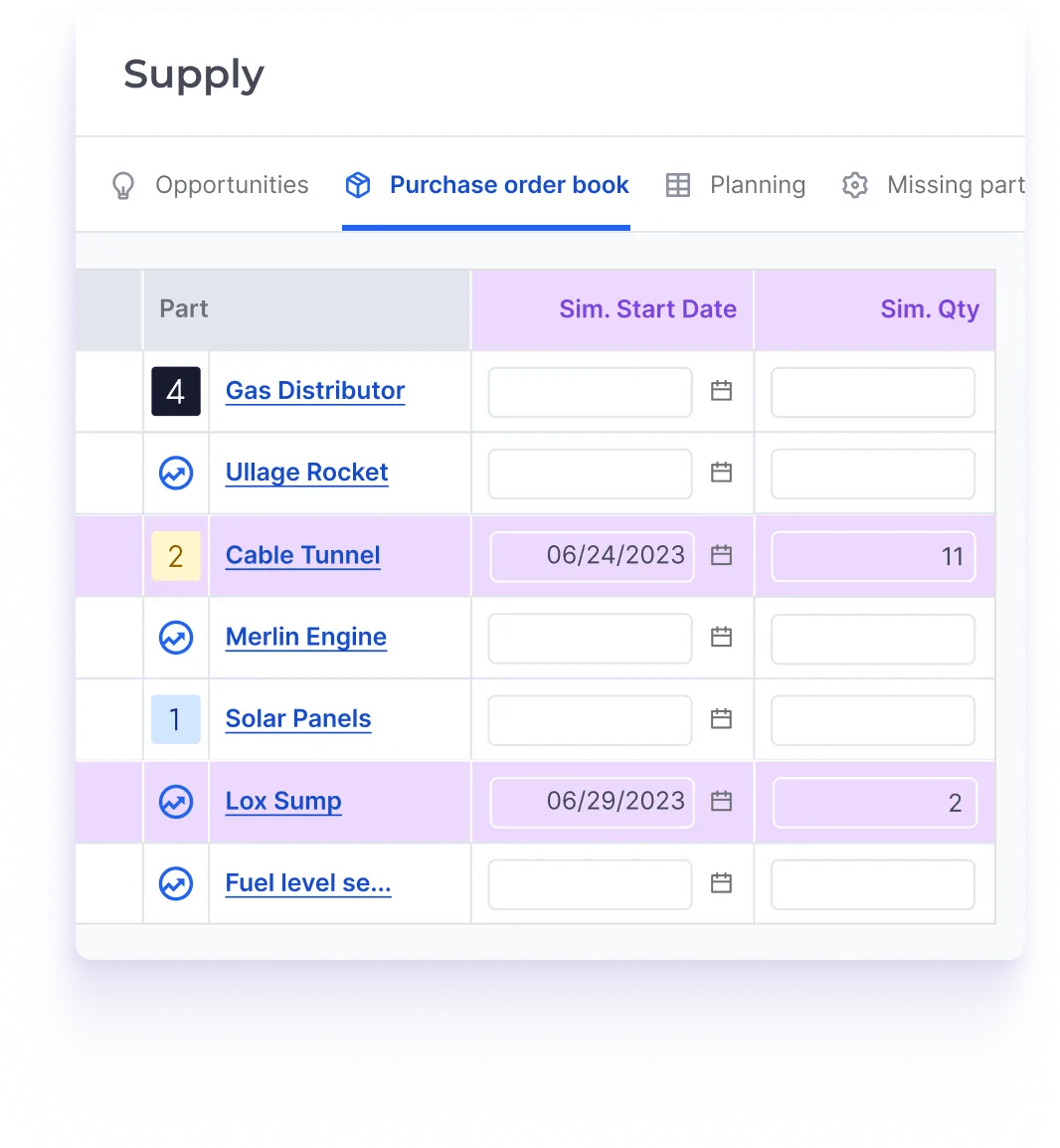The image size is (1060, 1148).
Task: Select the trend chart icon beside Merlin Engine
Action: (176, 638)
